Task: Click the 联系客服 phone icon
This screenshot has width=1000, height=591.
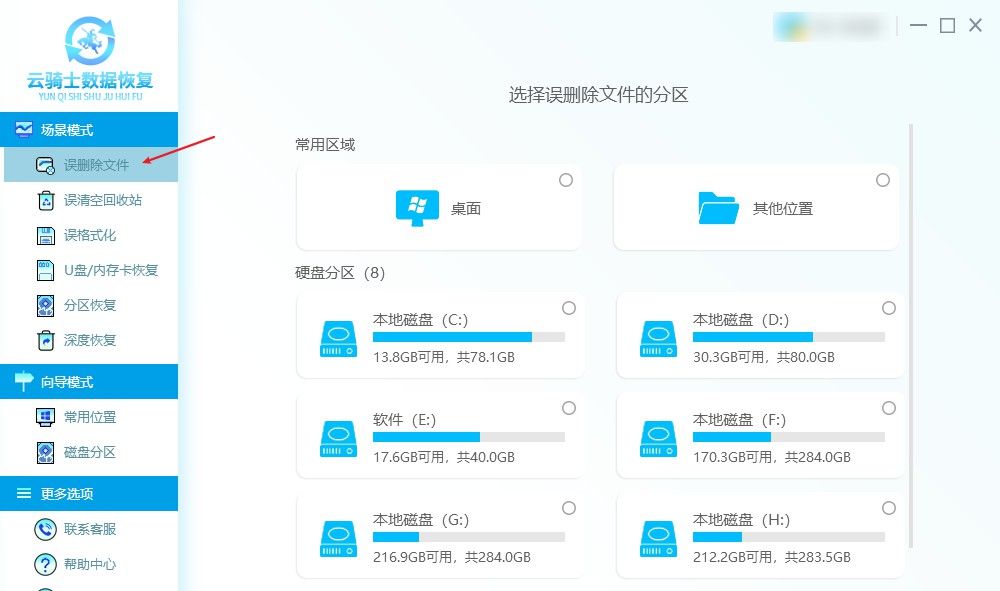Action: 45,529
